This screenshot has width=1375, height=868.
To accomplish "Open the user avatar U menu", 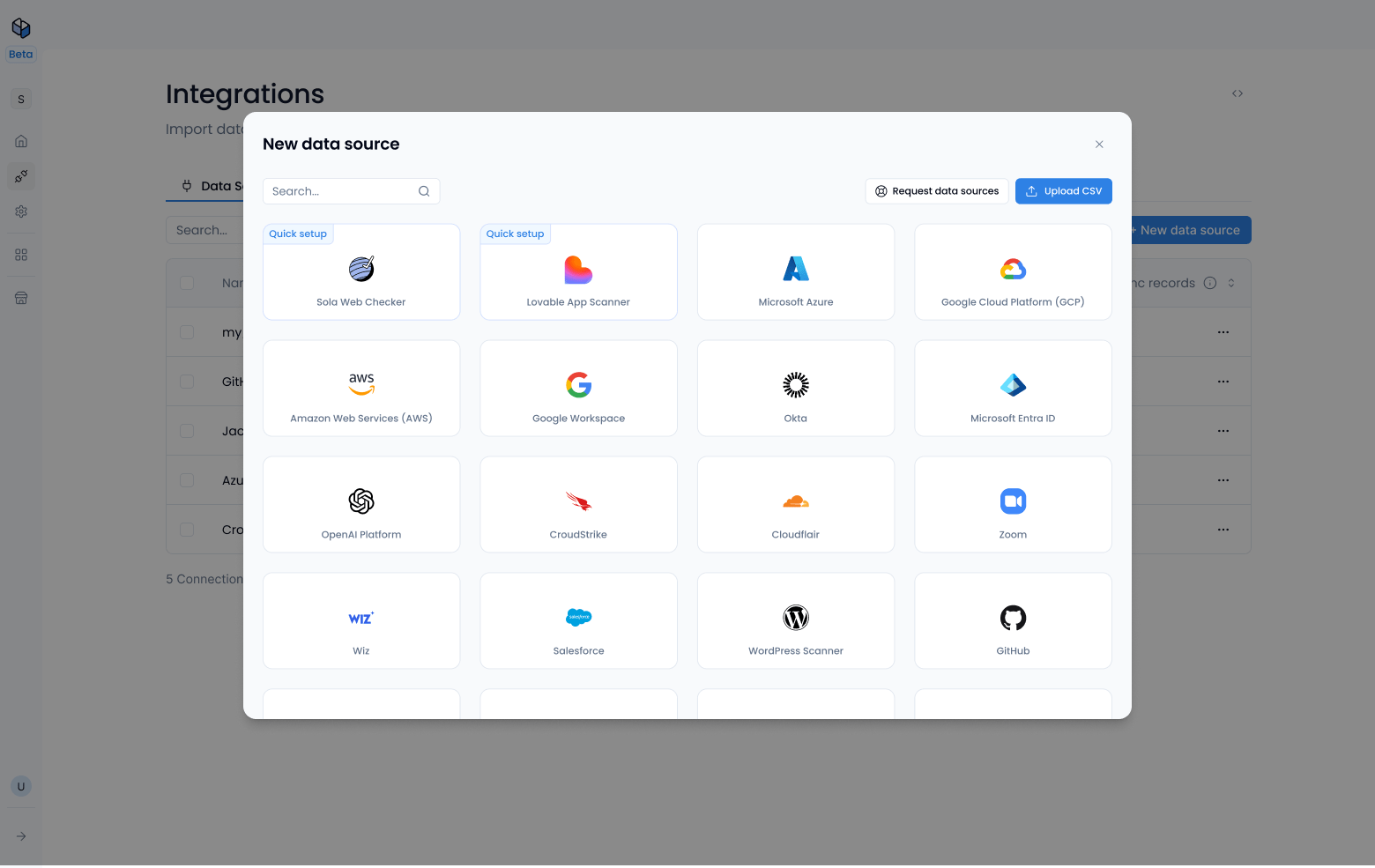I will pyautogui.click(x=21, y=786).
